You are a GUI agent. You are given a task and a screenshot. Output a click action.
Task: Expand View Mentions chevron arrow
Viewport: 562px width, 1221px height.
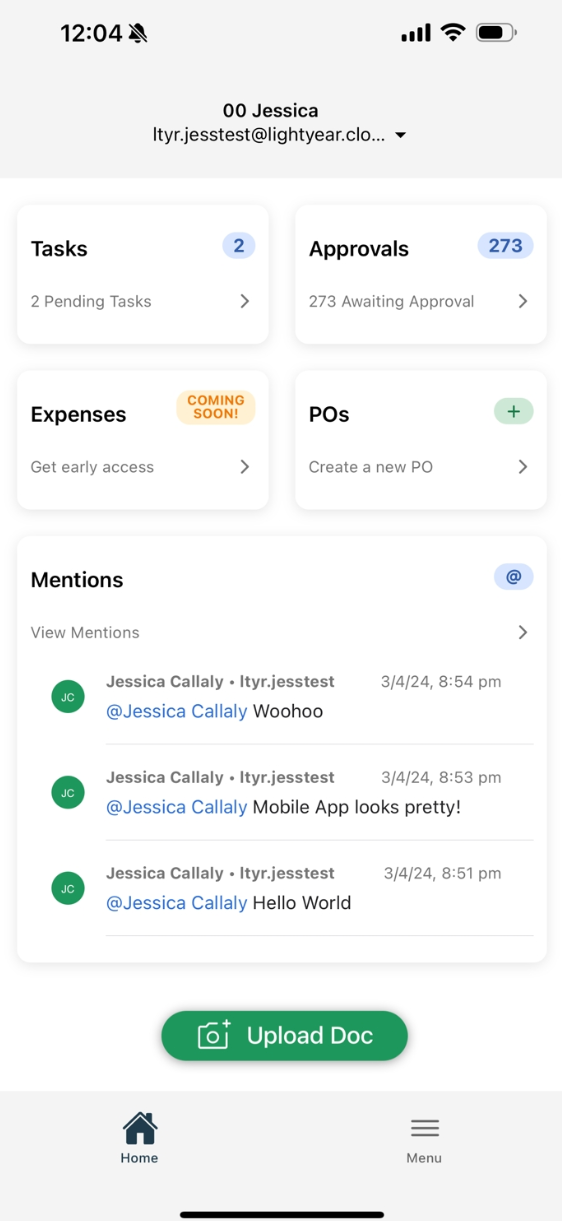click(x=523, y=632)
